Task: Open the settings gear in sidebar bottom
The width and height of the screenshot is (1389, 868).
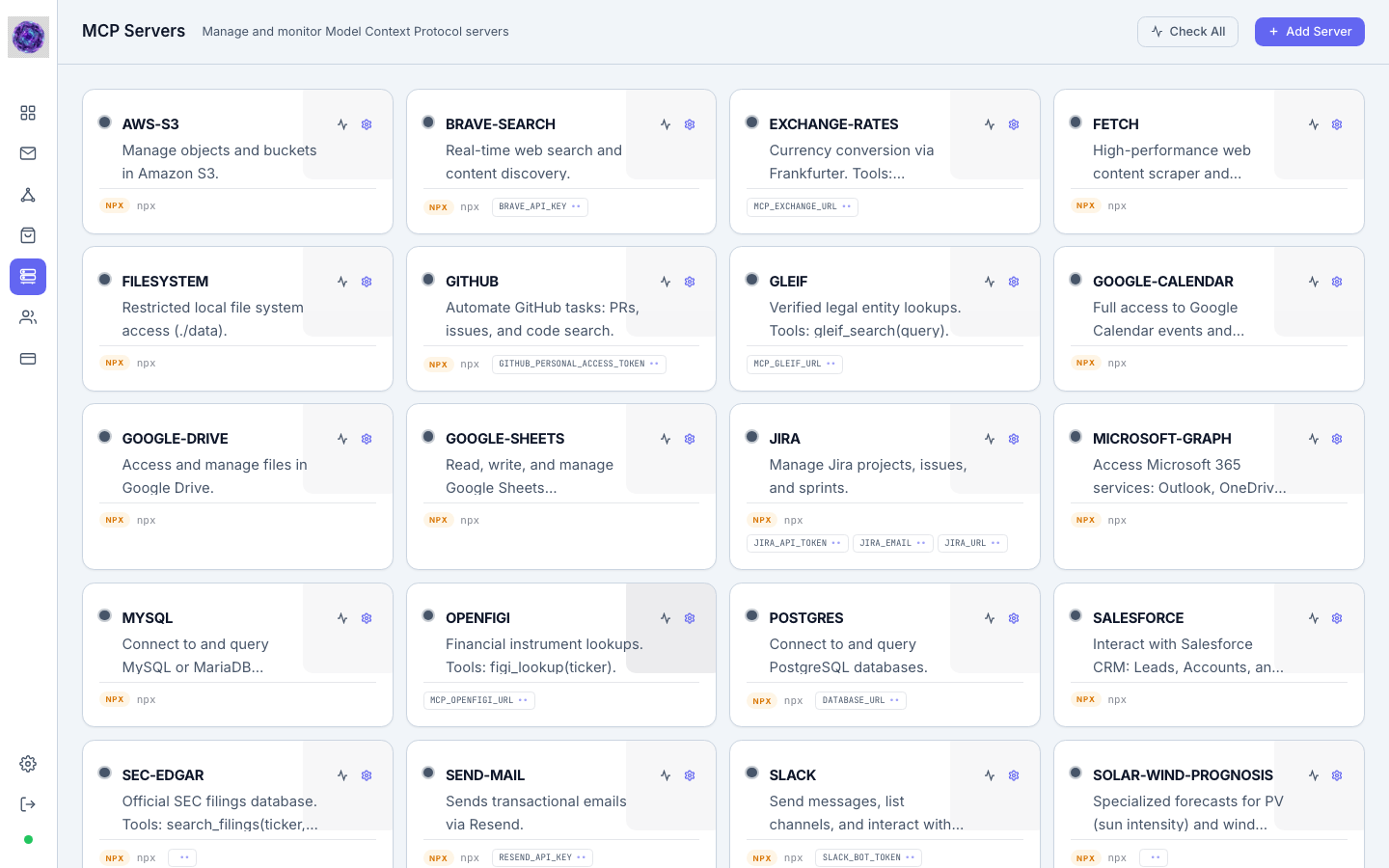Action: 28,764
